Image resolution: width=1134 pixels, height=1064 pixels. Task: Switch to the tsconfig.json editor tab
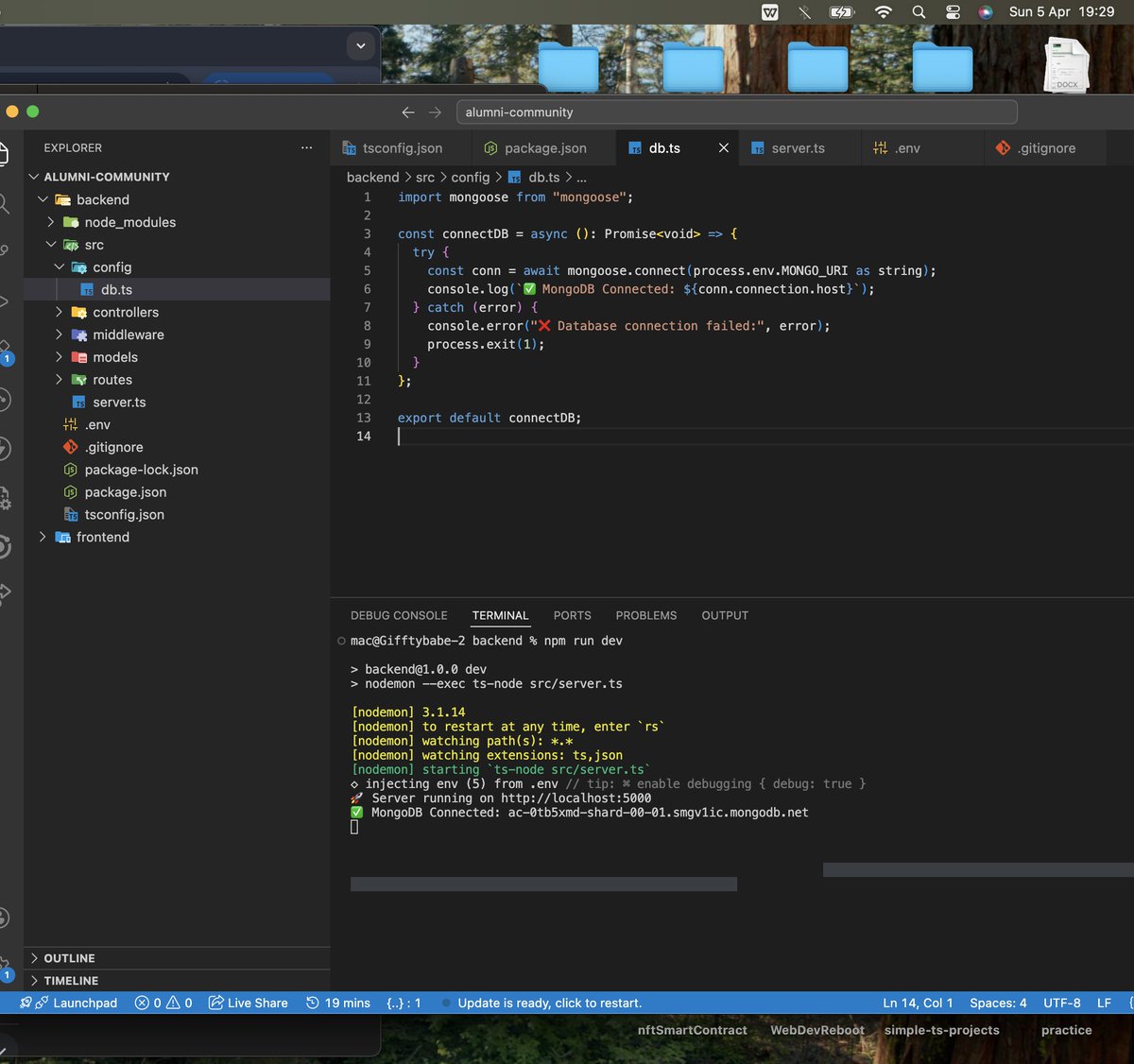tap(402, 148)
